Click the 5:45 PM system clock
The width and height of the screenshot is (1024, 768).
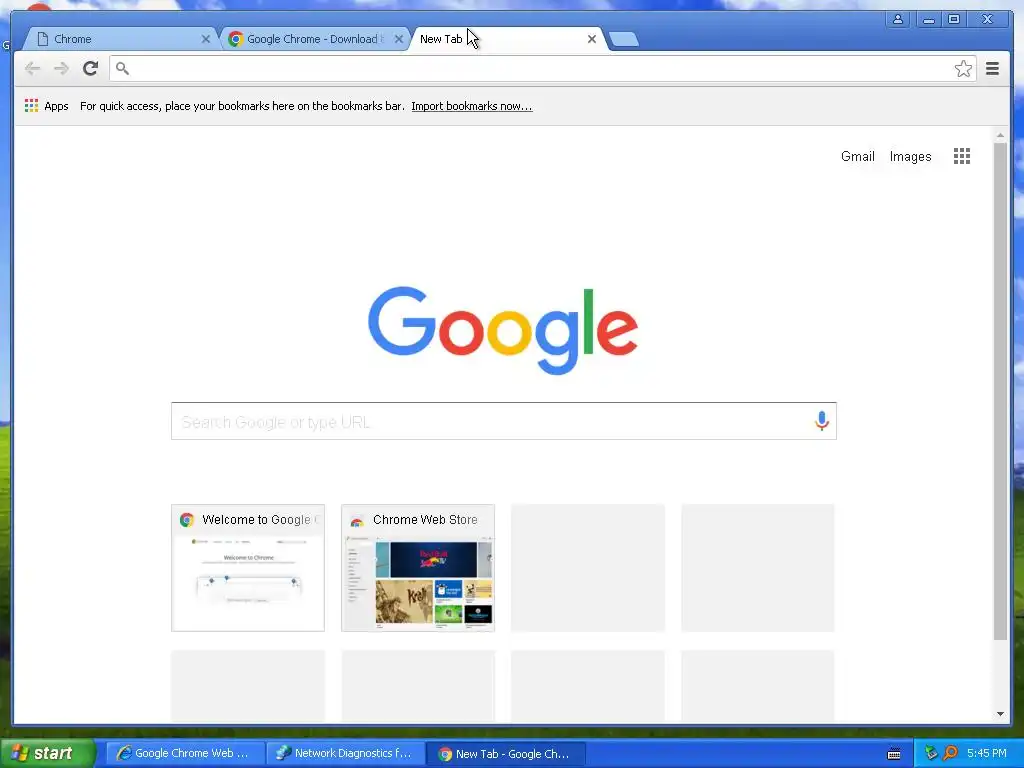(x=987, y=753)
